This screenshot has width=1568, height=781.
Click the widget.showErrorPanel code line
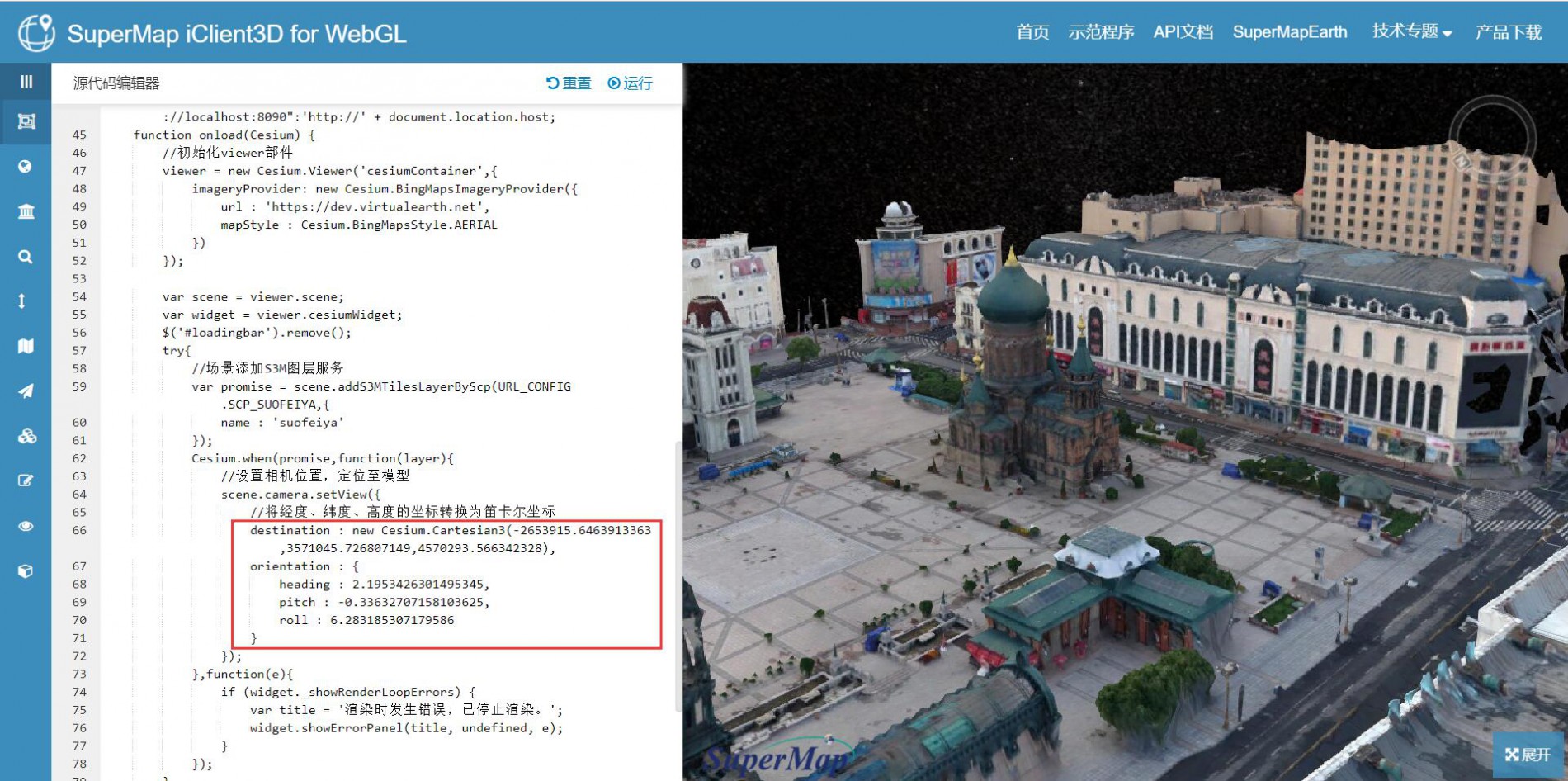click(407, 728)
